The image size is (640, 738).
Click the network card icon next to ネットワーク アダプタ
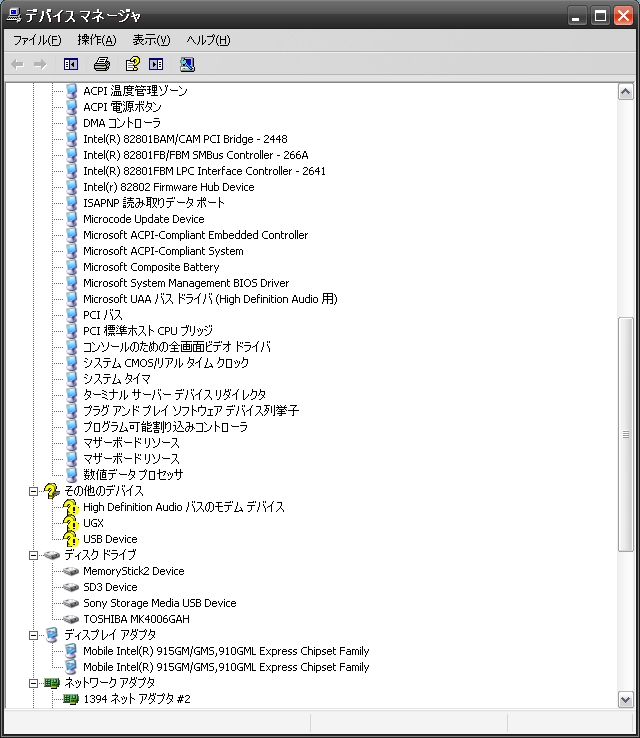(x=52, y=683)
